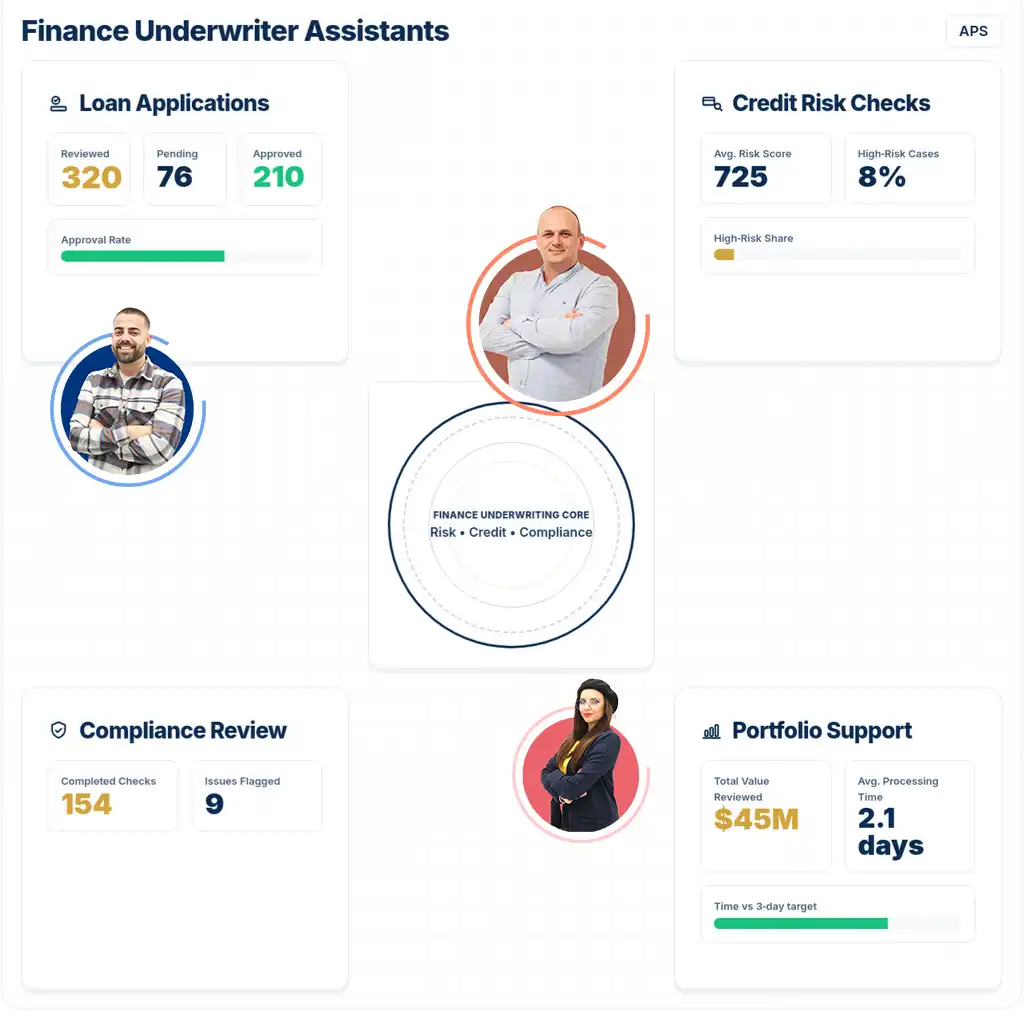This screenshot has height=1024, width=1024.
Task: Open the Total Value Reviewed $45M card
Action: (x=766, y=815)
